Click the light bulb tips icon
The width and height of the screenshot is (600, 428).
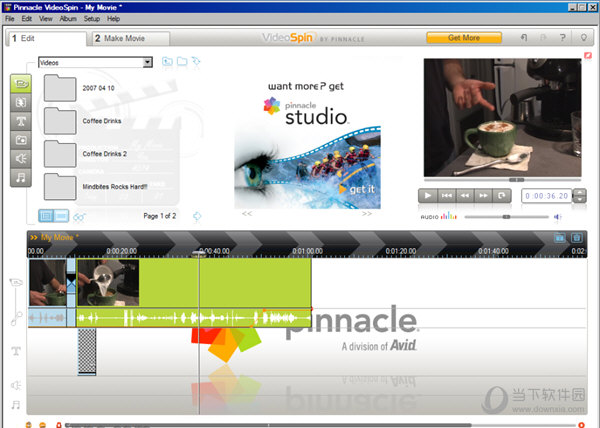pyautogui.click(x=584, y=37)
